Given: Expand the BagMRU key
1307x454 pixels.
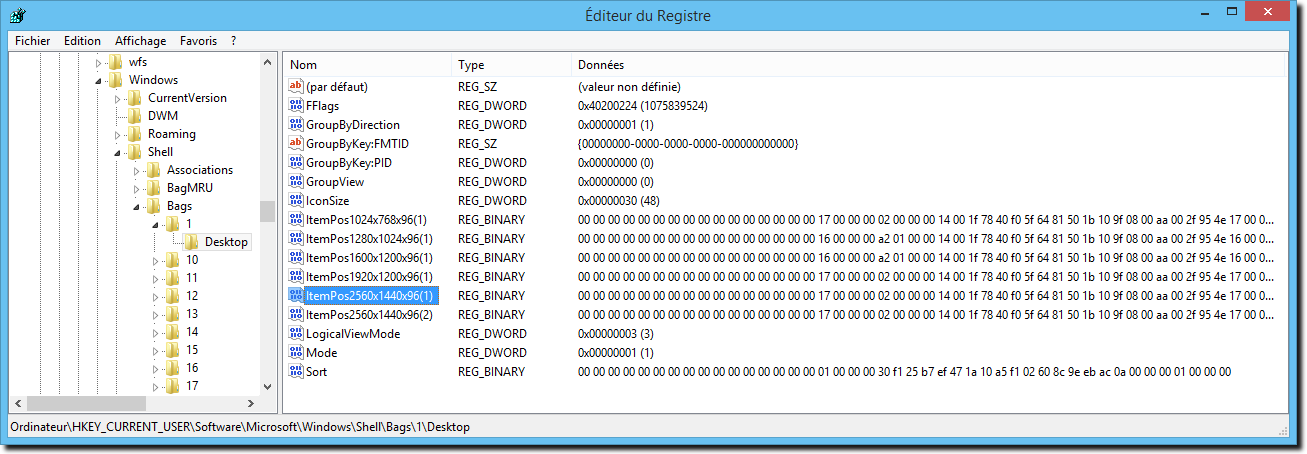Looking at the screenshot, I should (137, 189).
